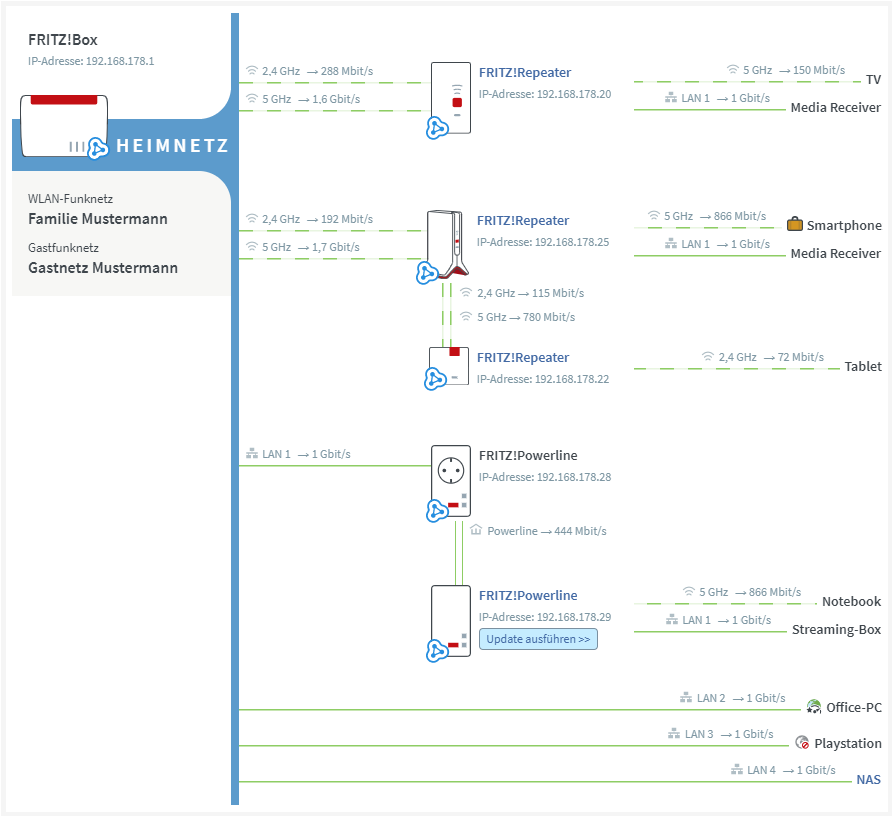
Task: Click the Tablet device label
Action: [862, 366]
